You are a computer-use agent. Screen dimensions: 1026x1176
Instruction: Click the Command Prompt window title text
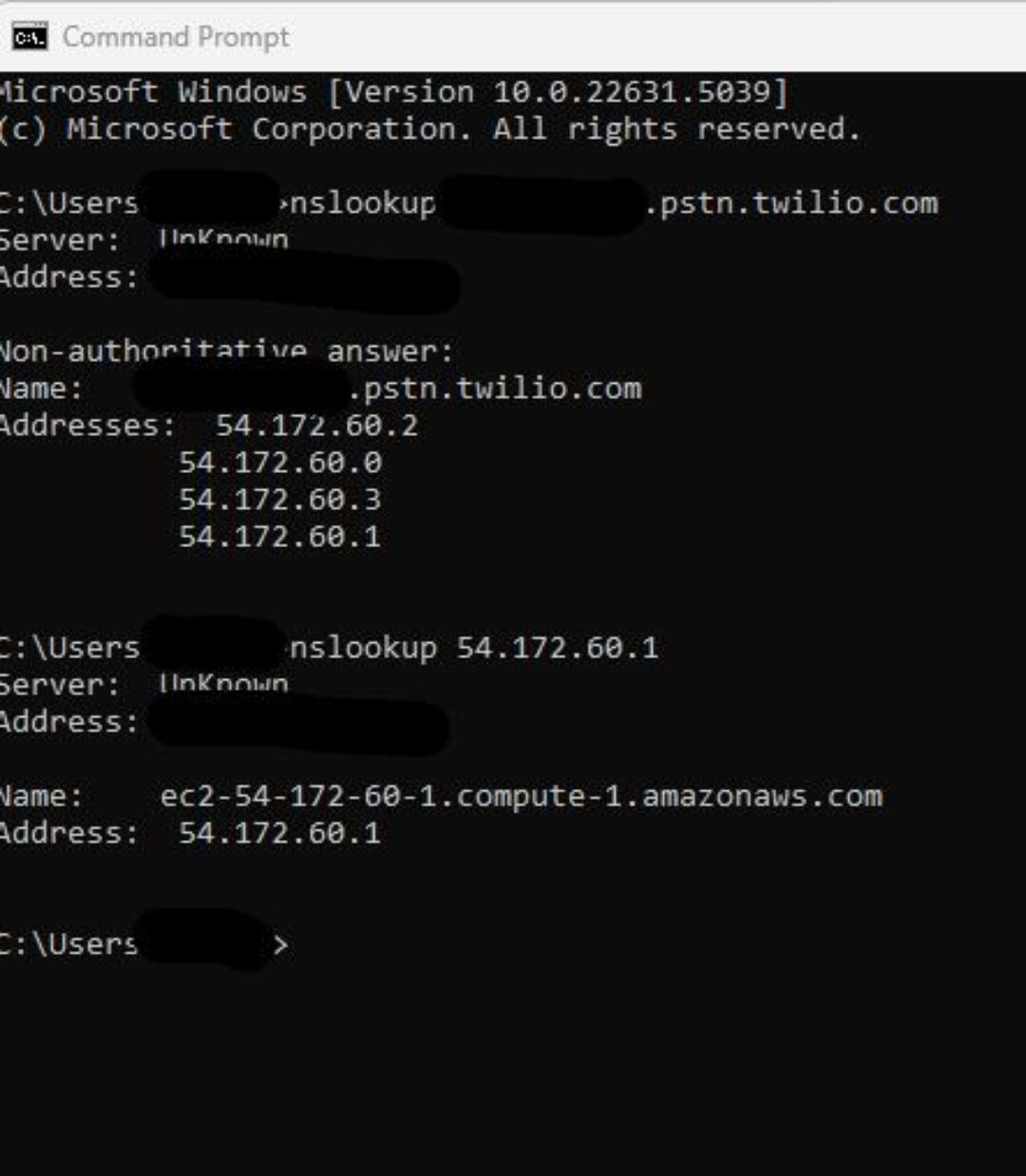coord(176,37)
